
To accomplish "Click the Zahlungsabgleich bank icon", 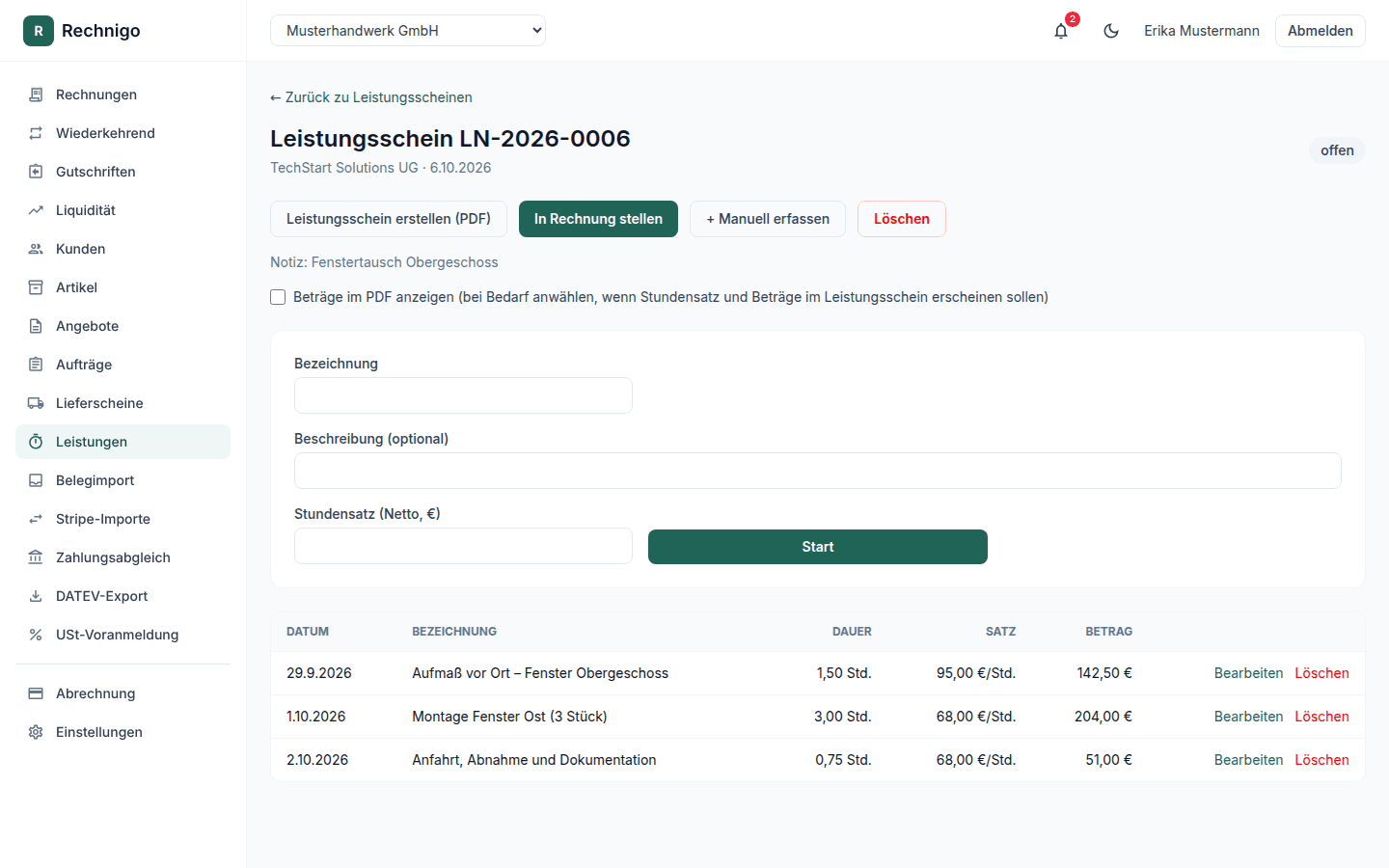I will pyautogui.click(x=36, y=557).
